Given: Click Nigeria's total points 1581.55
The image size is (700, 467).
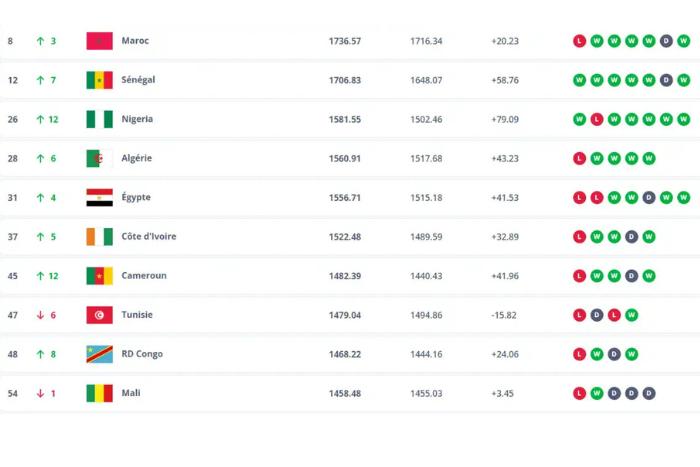Looking at the screenshot, I should click(344, 119).
